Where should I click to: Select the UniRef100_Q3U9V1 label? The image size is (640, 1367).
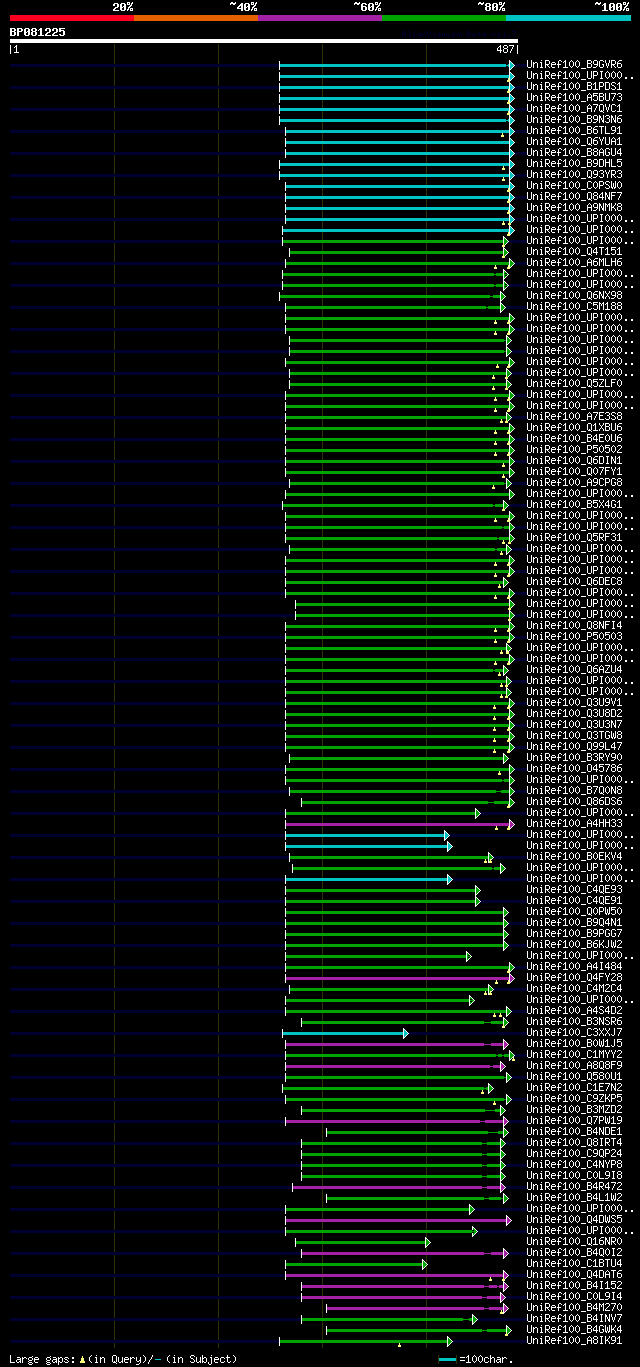coord(573,702)
